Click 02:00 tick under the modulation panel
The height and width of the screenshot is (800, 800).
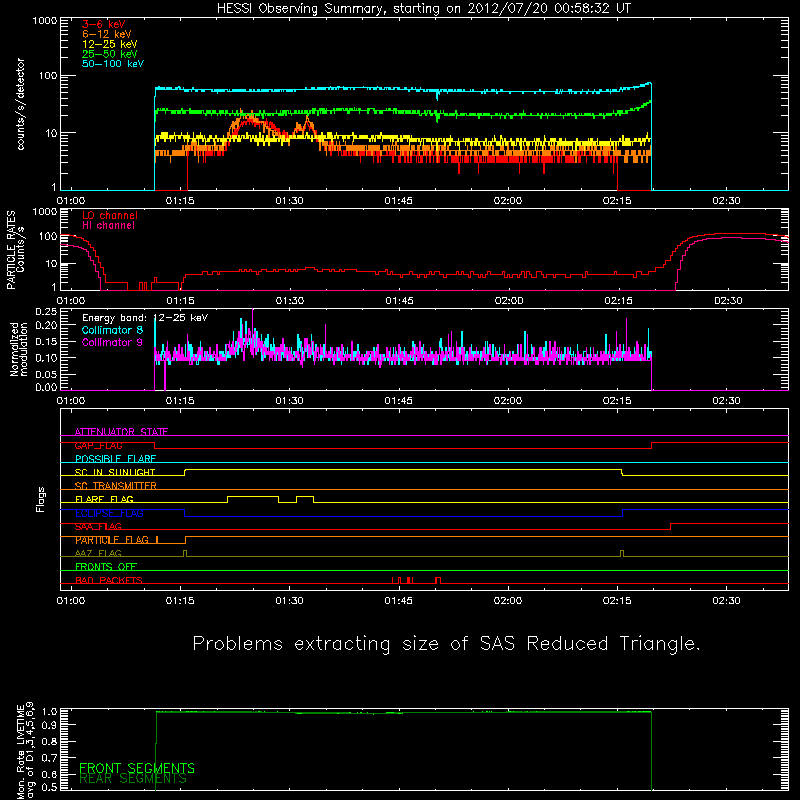pos(508,401)
